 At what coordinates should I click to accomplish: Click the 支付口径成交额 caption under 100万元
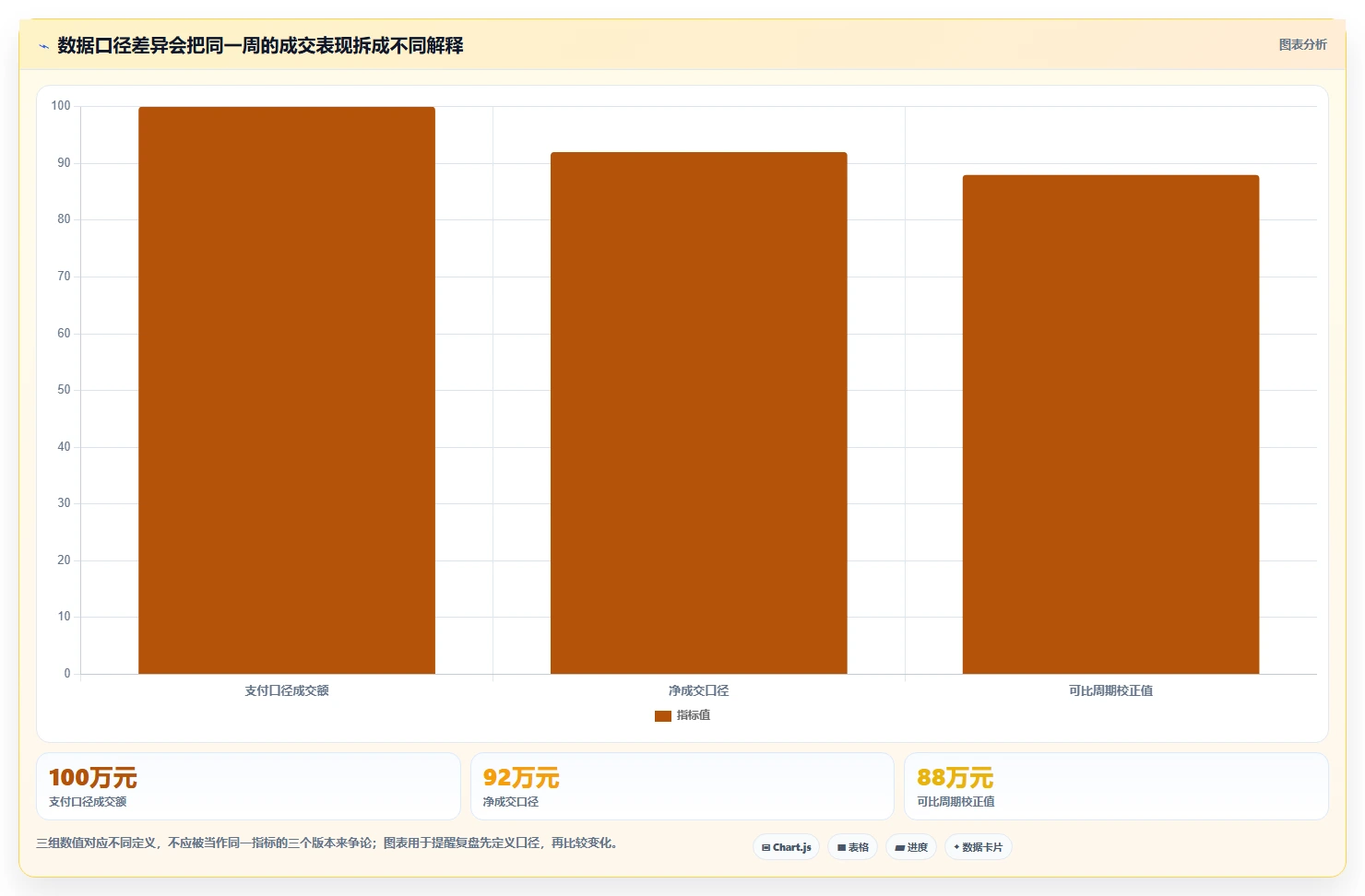click(x=88, y=802)
